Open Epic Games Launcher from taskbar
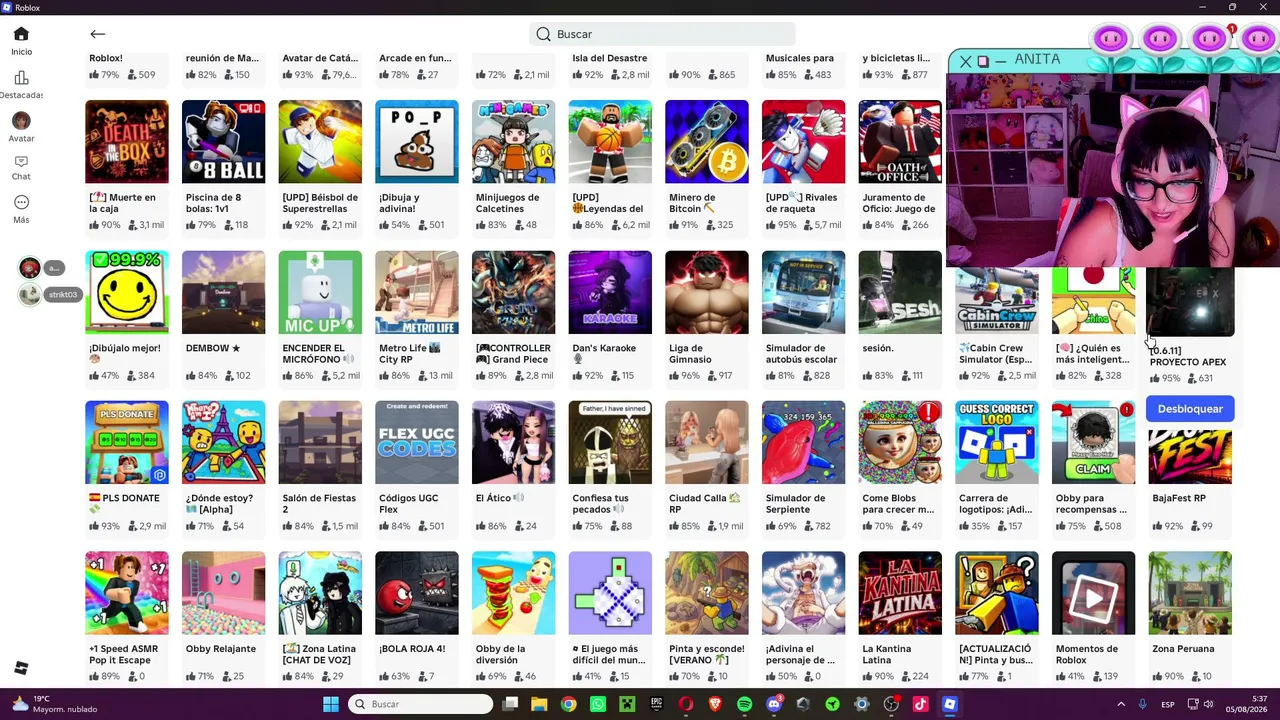Viewport: 1280px width, 720px height. 656,704
